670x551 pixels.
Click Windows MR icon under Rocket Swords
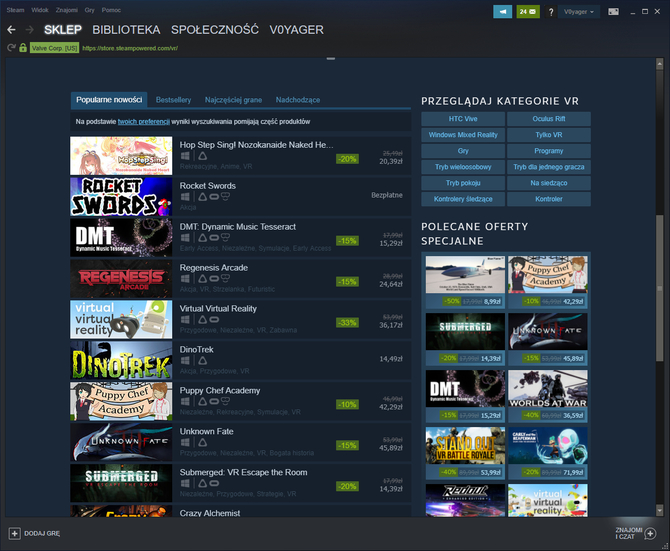225,196
